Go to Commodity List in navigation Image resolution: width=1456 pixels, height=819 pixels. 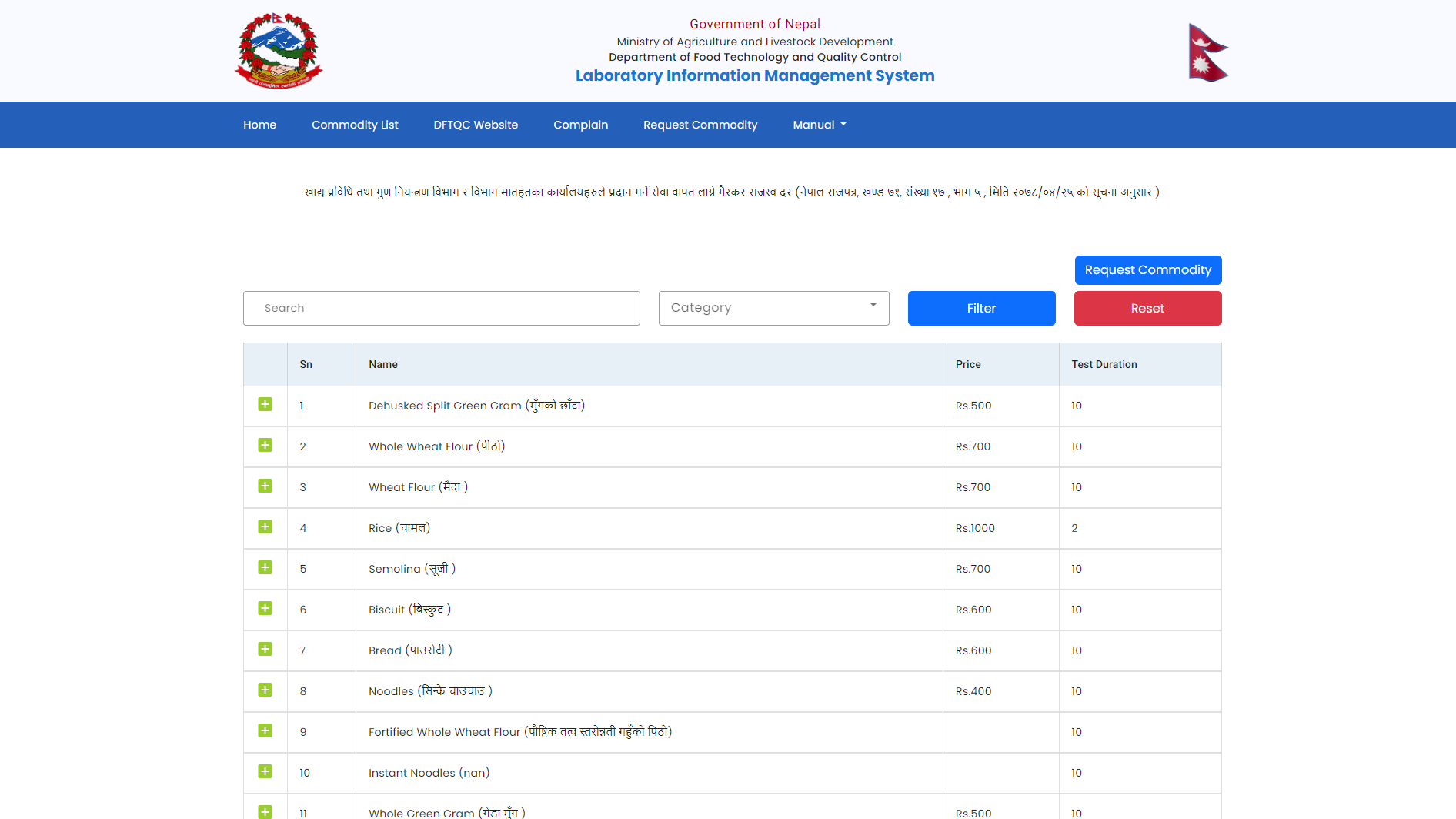(x=355, y=125)
